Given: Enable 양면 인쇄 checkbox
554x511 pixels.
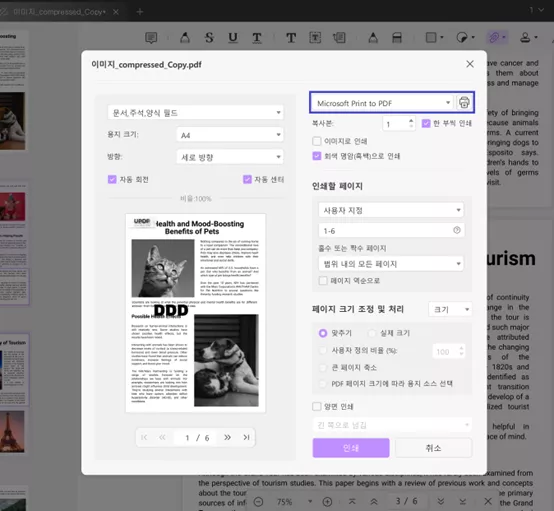Looking at the screenshot, I should (x=317, y=406).
